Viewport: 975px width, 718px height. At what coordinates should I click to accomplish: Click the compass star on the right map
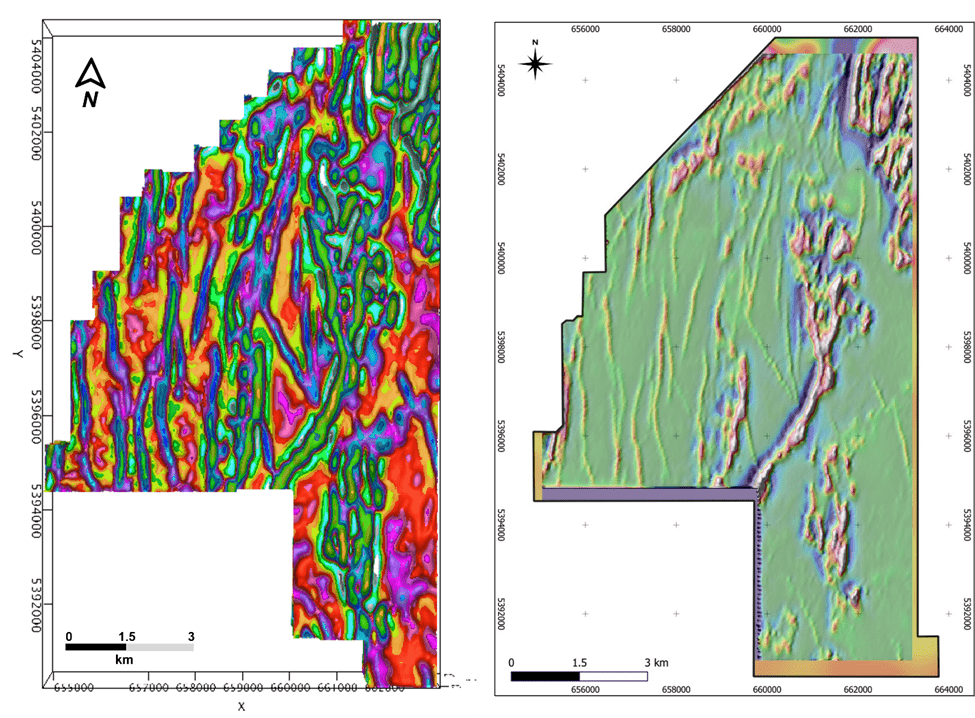click(535, 63)
